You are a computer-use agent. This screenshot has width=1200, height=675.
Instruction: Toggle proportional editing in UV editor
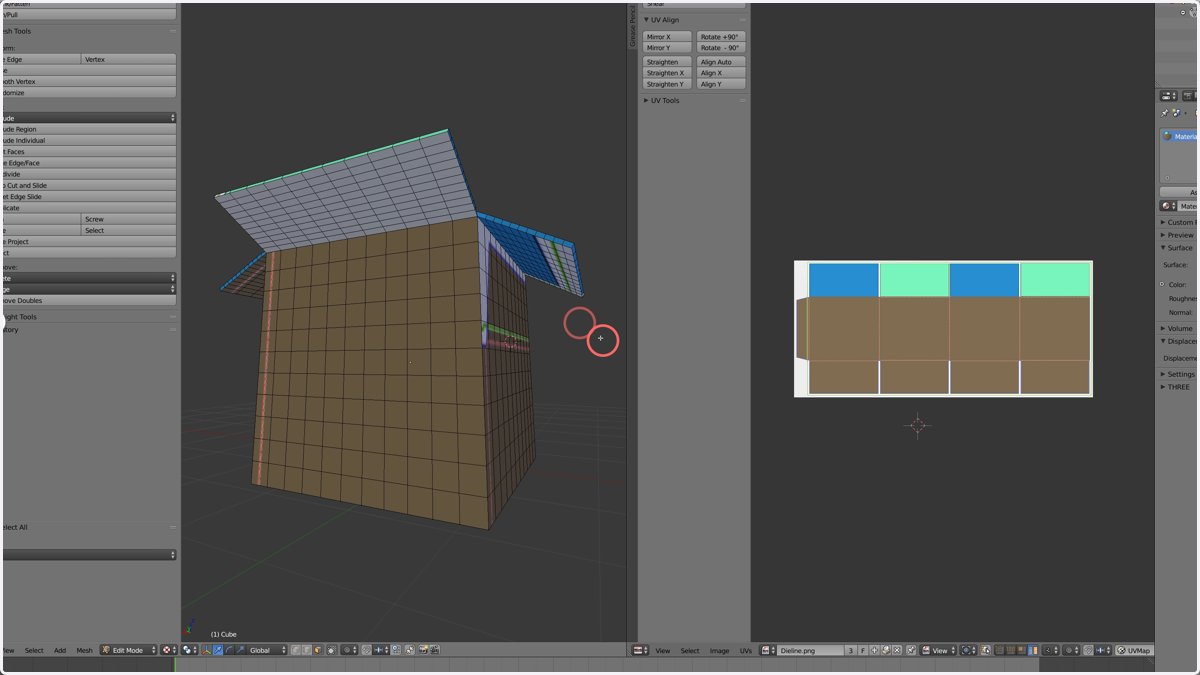1071,650
